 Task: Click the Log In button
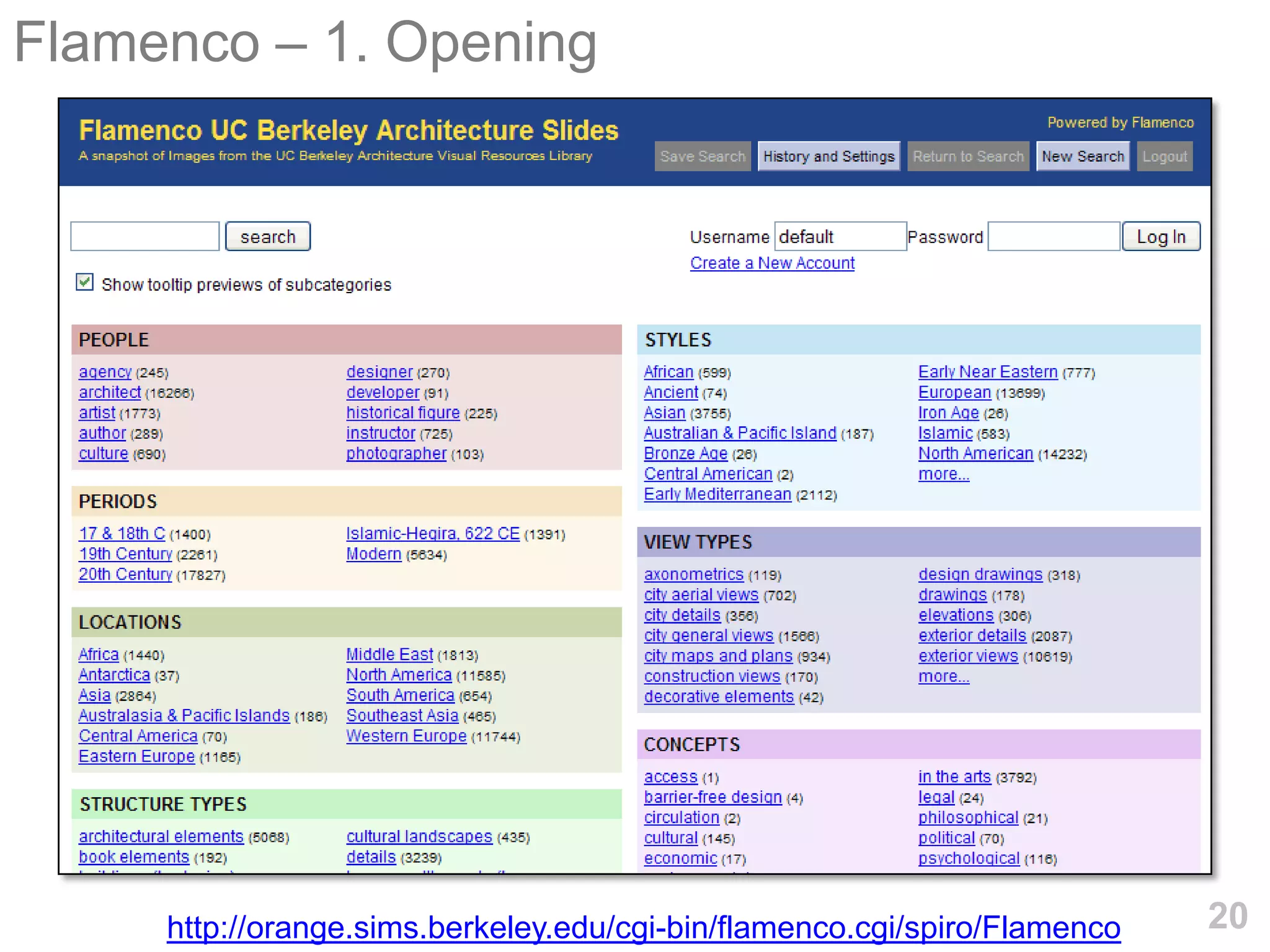pos(1161,237)
